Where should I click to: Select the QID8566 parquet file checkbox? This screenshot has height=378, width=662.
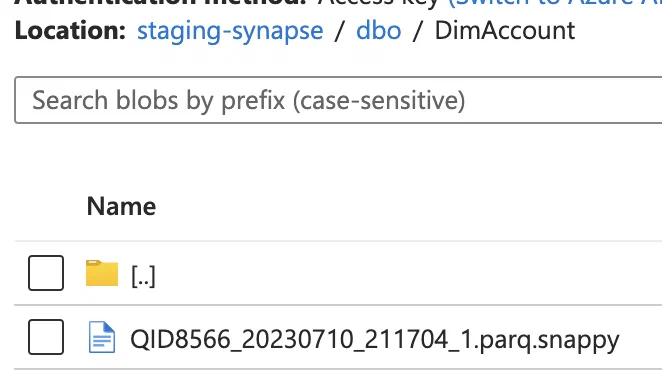tap(46, 337)
